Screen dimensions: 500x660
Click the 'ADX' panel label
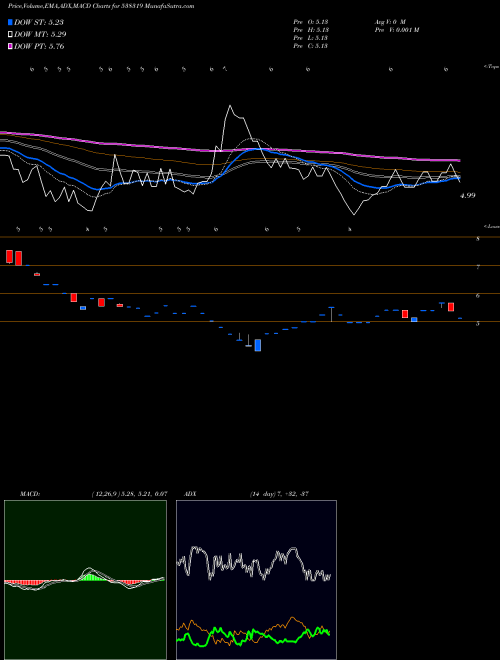point(190,494)
